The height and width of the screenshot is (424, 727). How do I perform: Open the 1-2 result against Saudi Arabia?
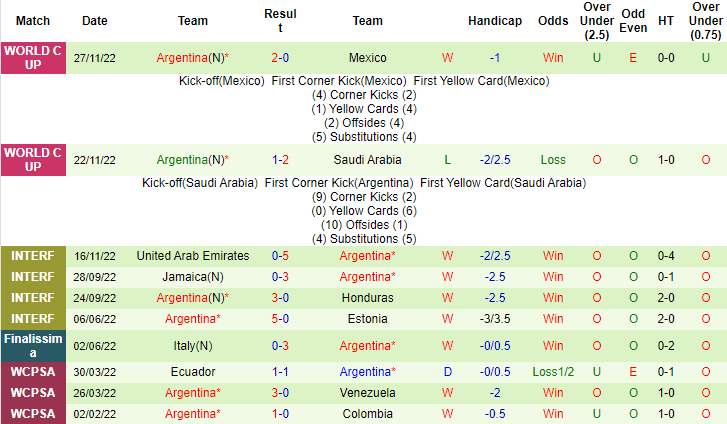click(281, 160)
